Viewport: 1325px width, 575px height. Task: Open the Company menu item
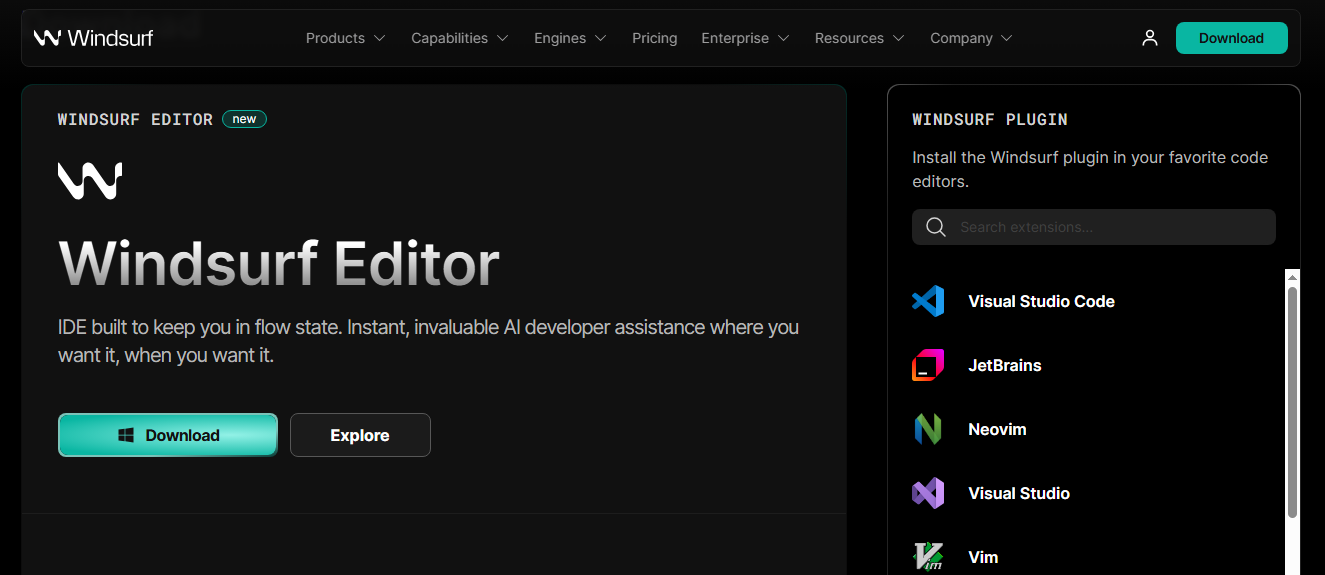point(970,38)
